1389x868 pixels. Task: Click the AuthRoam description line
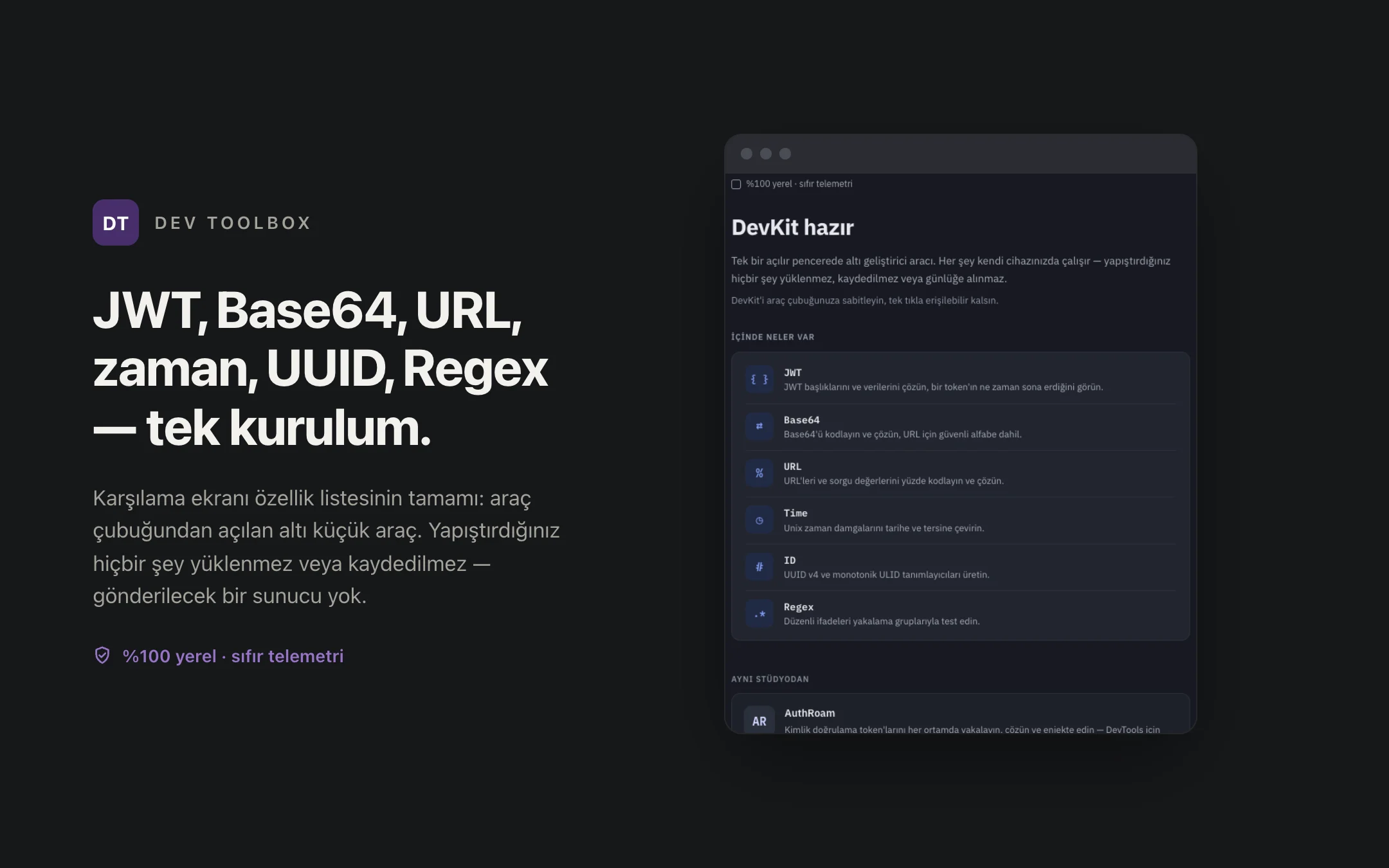tap(972, 729)
